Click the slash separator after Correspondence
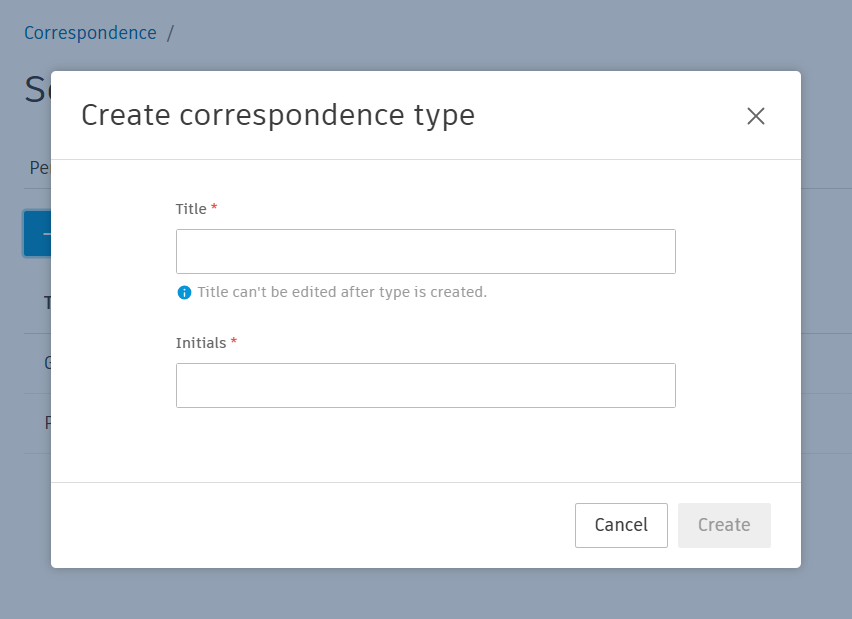Viewport: 852px width, 619px height. (170, 33)
